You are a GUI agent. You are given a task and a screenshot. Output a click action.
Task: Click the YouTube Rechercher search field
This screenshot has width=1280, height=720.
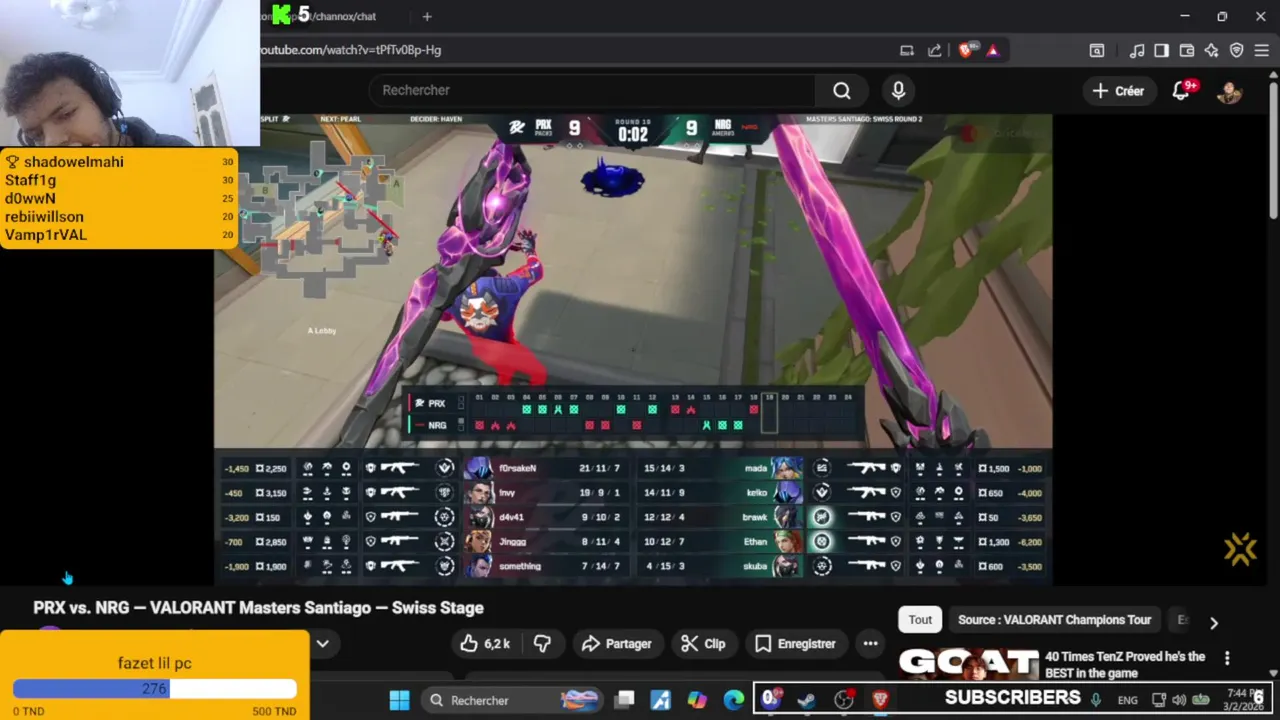click(590, 91)
